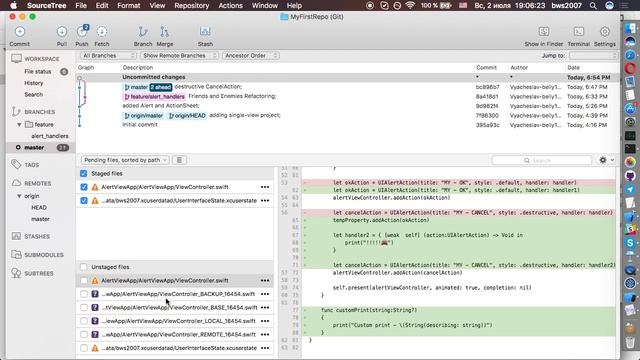
Task: Open Pending files sorted by path dropdown
Action: click(125, 160)
